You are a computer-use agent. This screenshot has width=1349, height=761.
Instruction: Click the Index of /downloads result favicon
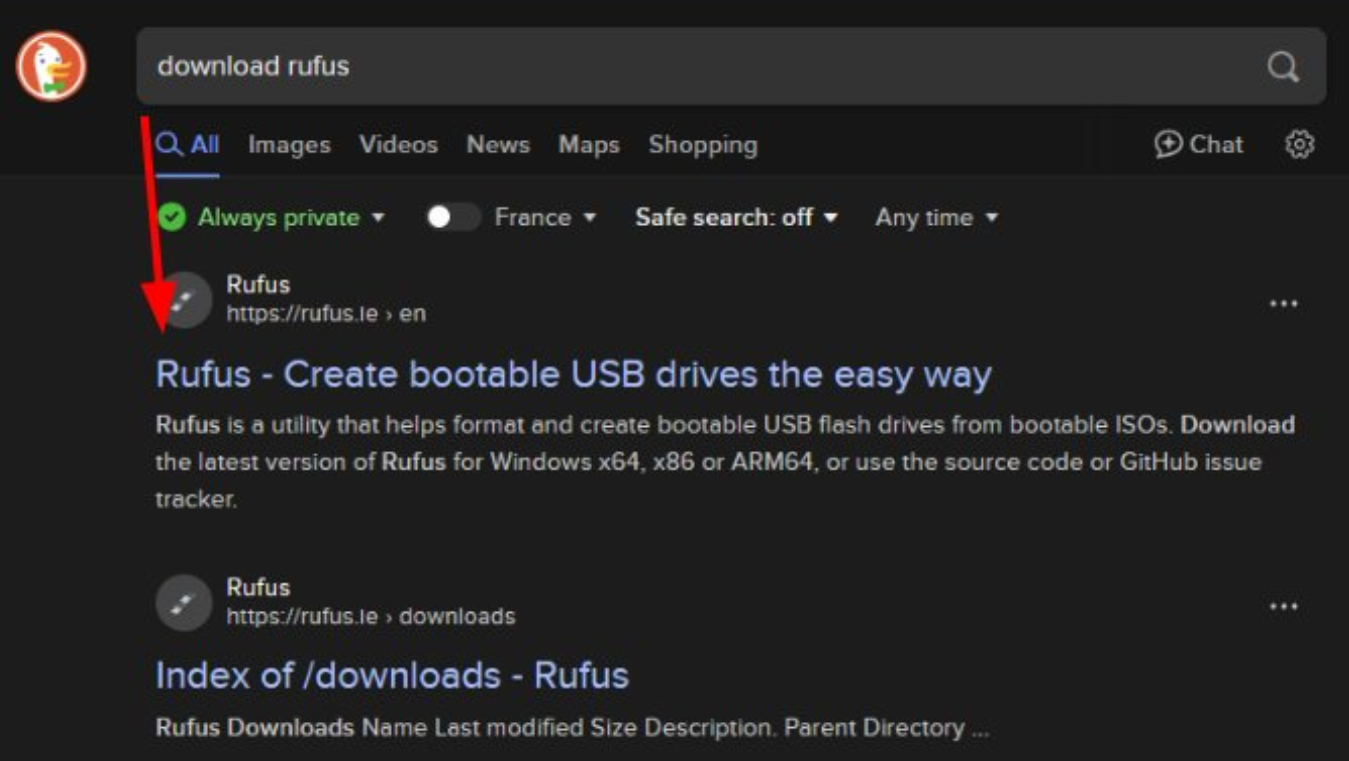[185, 602]
